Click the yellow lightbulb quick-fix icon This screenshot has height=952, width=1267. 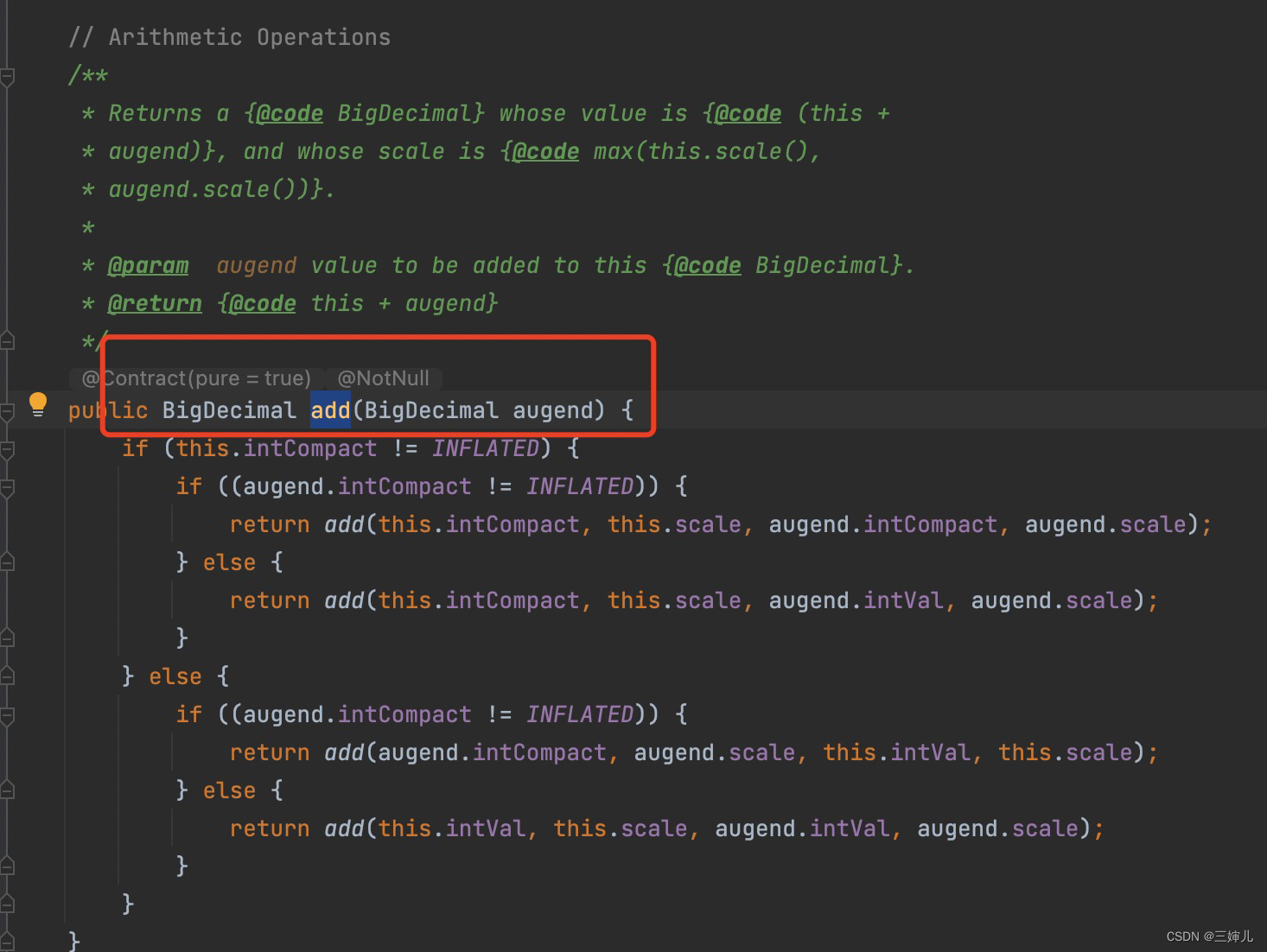38,404
